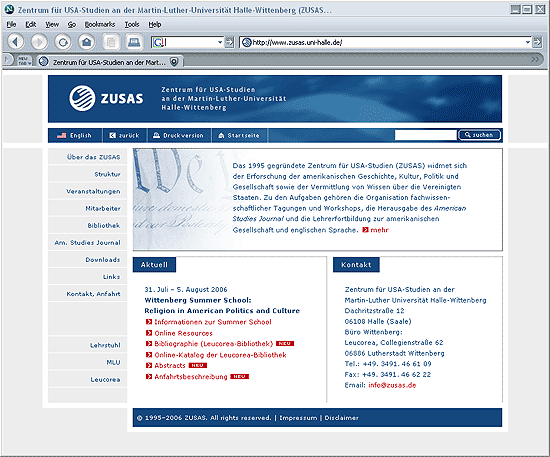
Task: Go to the Startseite link
Action: point(239,135)
